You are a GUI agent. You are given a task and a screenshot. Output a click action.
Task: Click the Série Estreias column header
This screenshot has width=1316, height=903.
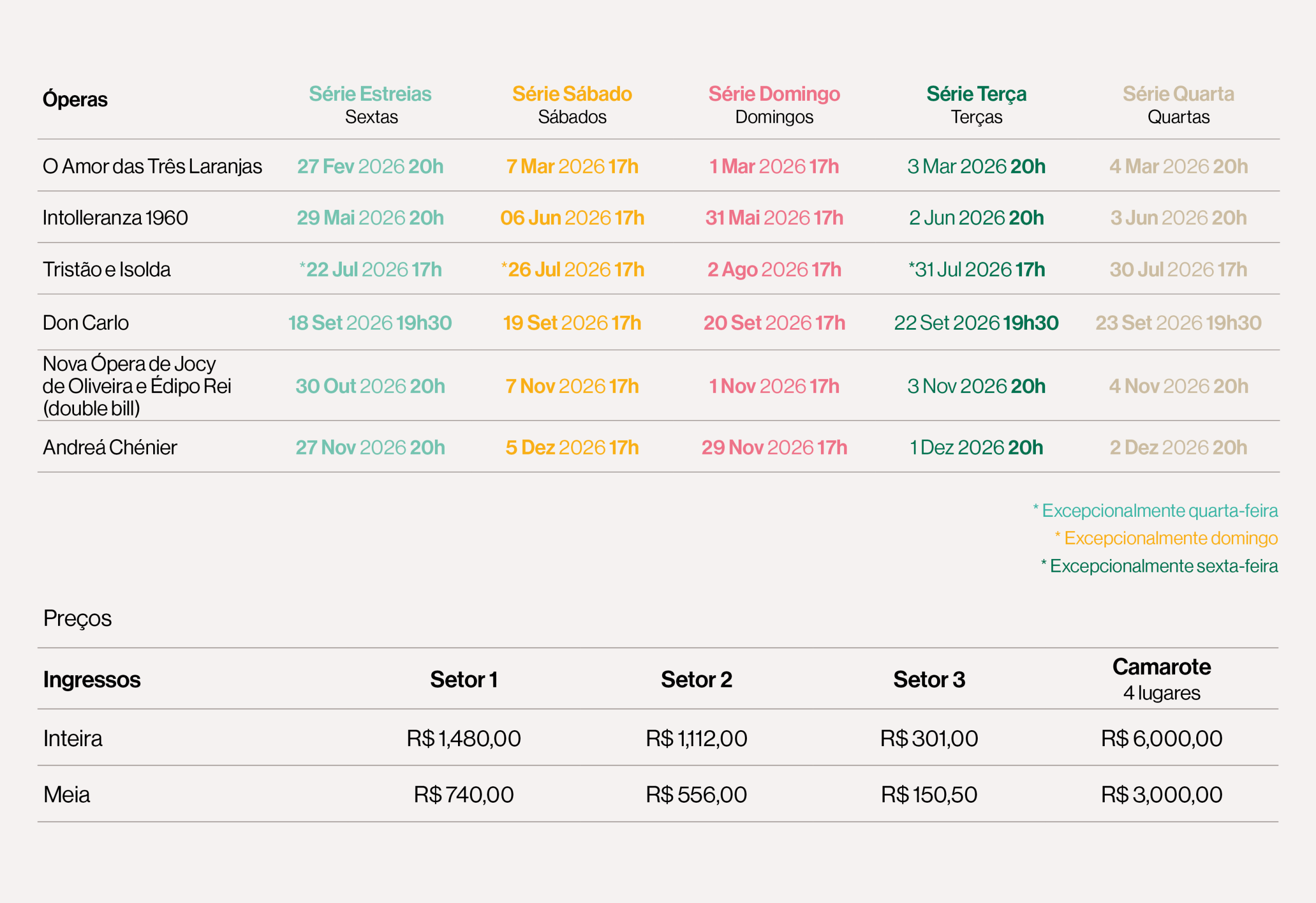point(370,94)
